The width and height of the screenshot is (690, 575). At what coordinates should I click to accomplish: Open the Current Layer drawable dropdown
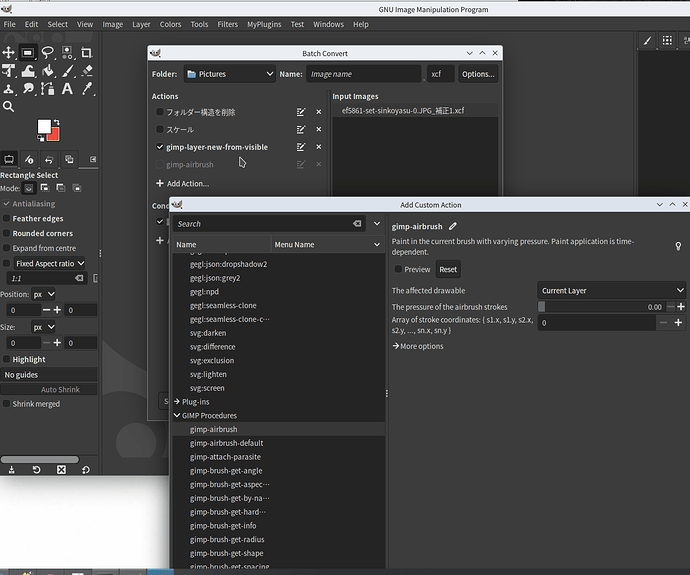[x=611, y=291]
